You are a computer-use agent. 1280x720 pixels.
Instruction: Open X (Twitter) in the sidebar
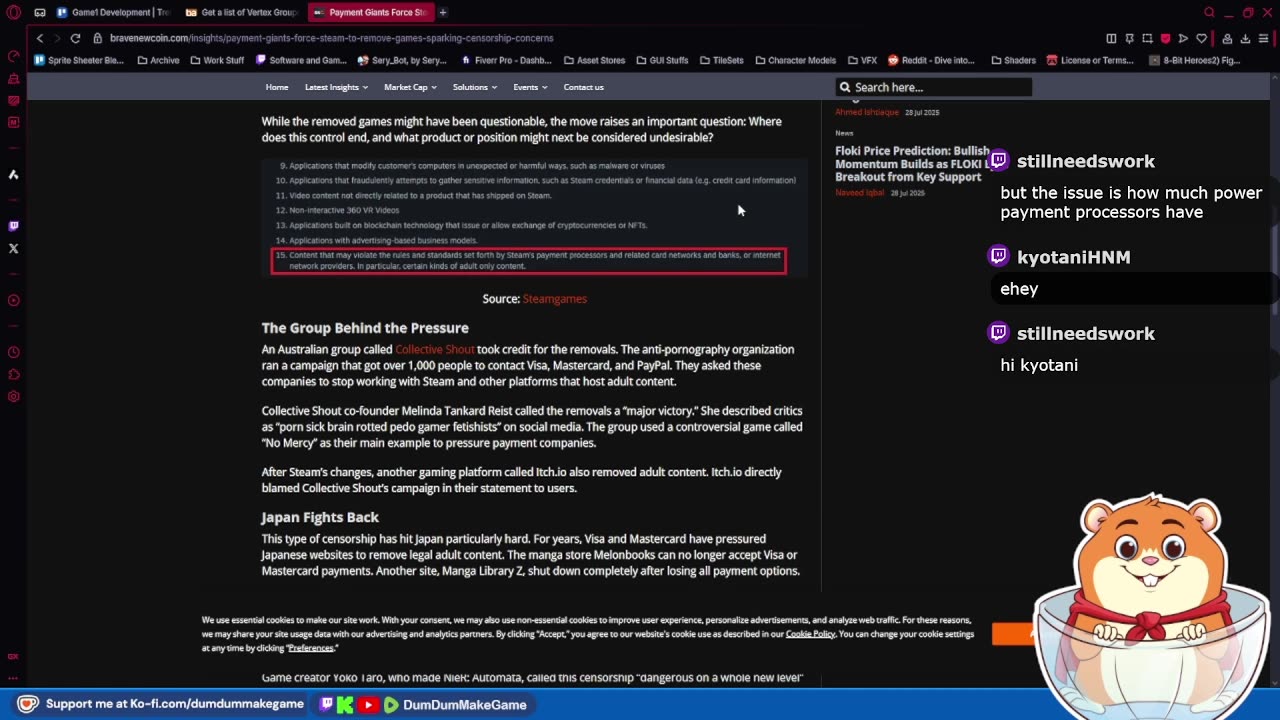pyautogui.click(x=13, y=248)
